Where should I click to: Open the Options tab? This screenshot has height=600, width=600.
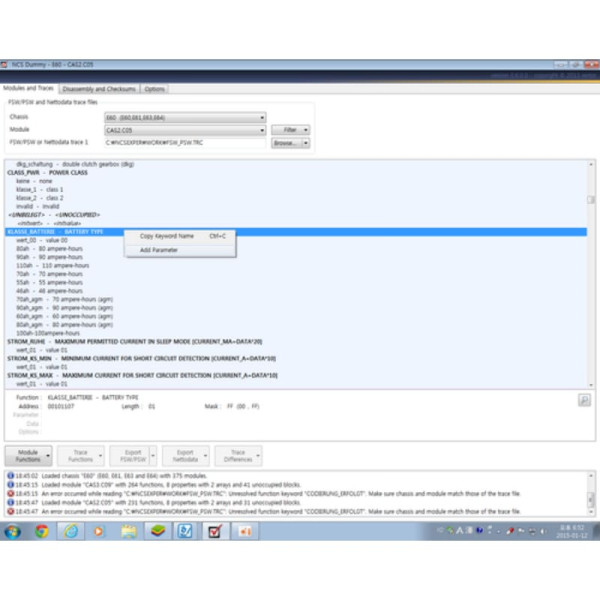[x=155, y=88]
